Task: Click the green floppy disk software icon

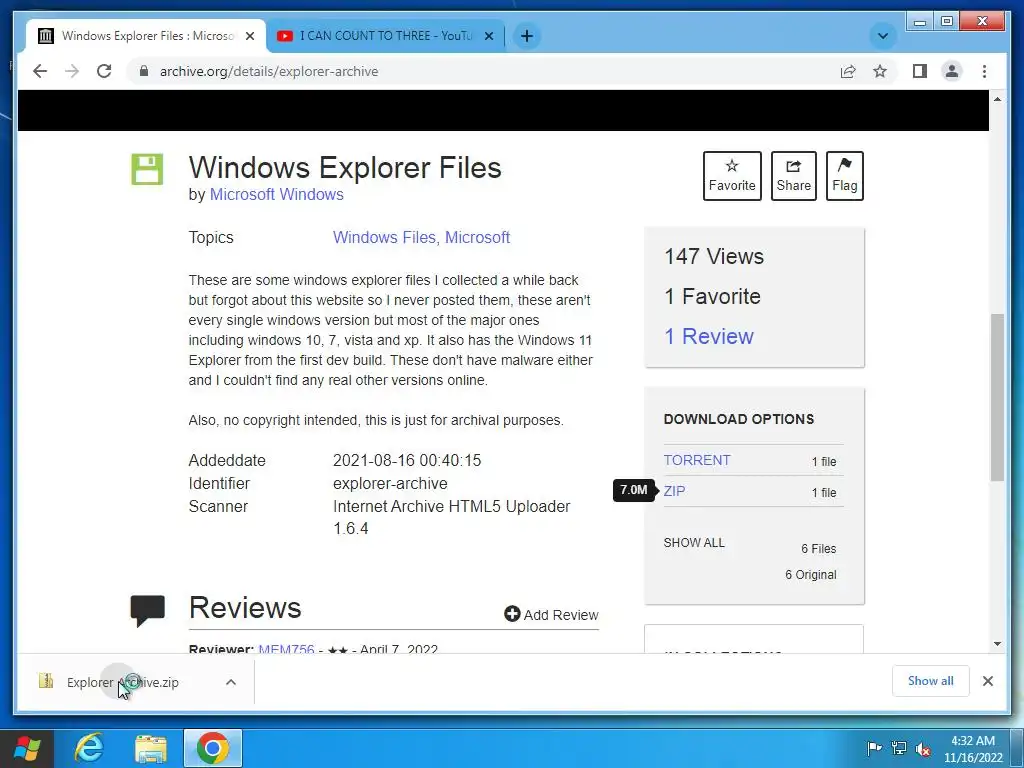Action: (x=147, y=170)
